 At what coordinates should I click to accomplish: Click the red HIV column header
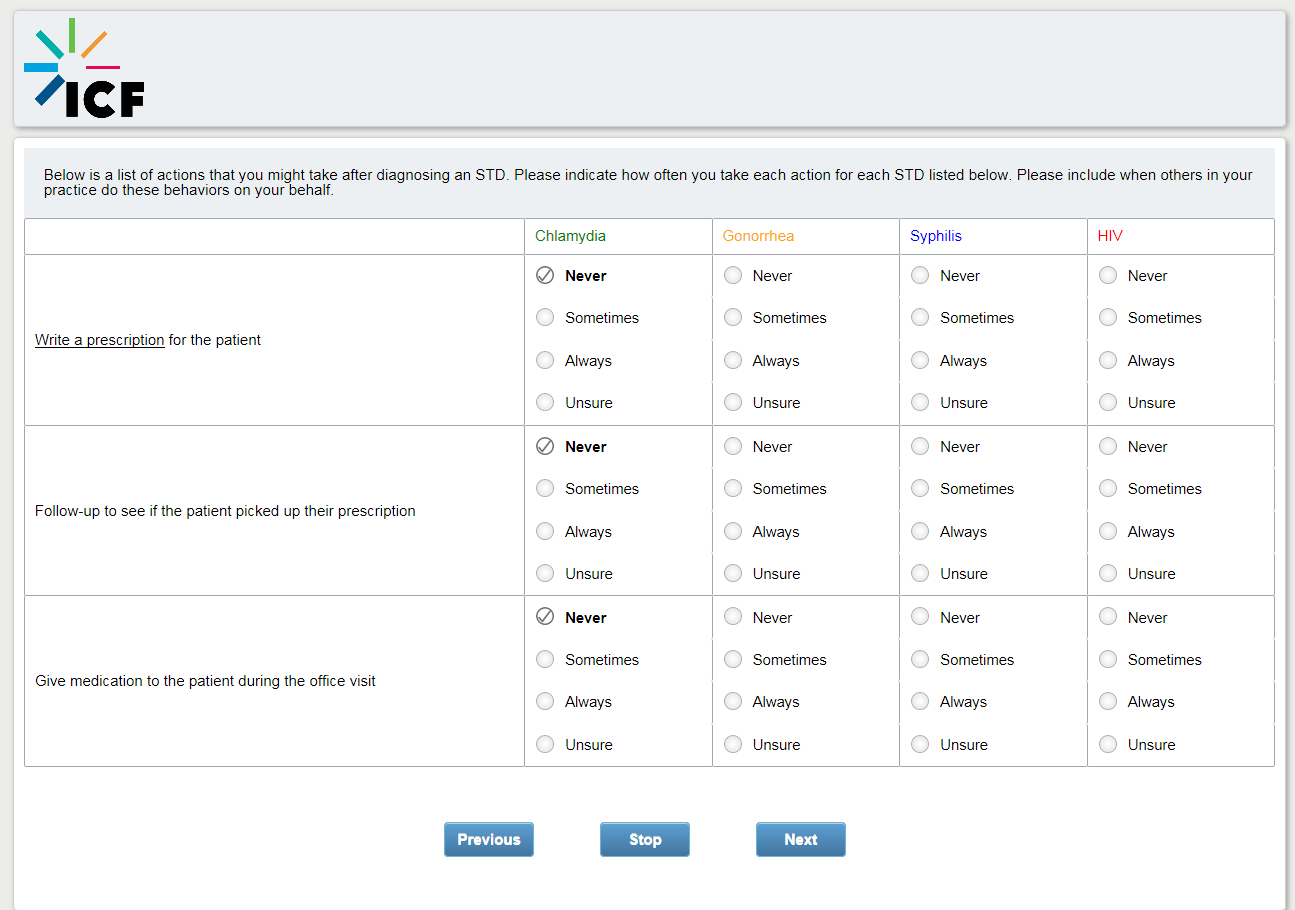[1110, 237]
